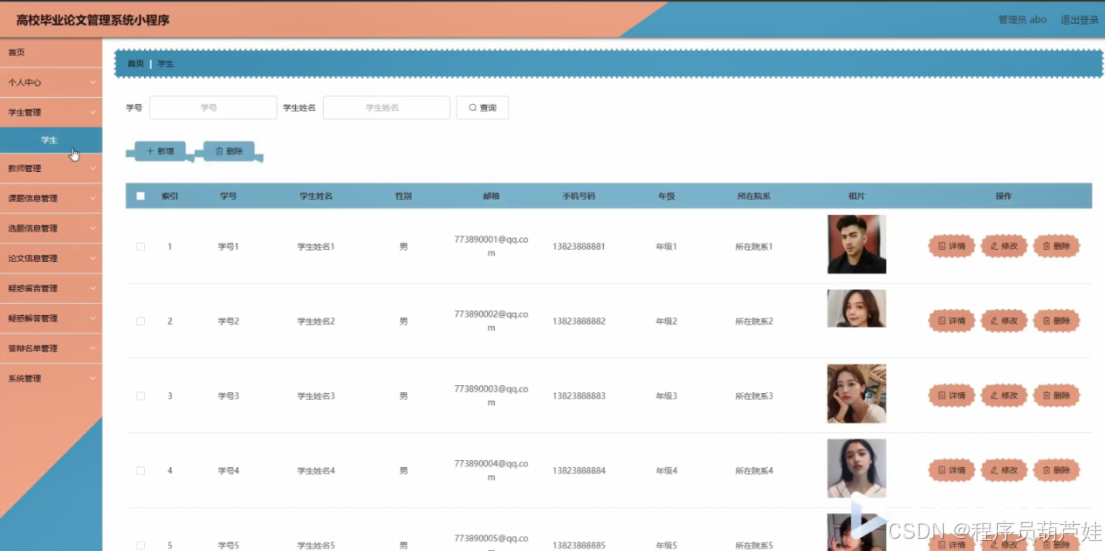1106x551 pixels.
Task: Click 修改 for 学生姓名1 row
Action: pos(1004,246)
